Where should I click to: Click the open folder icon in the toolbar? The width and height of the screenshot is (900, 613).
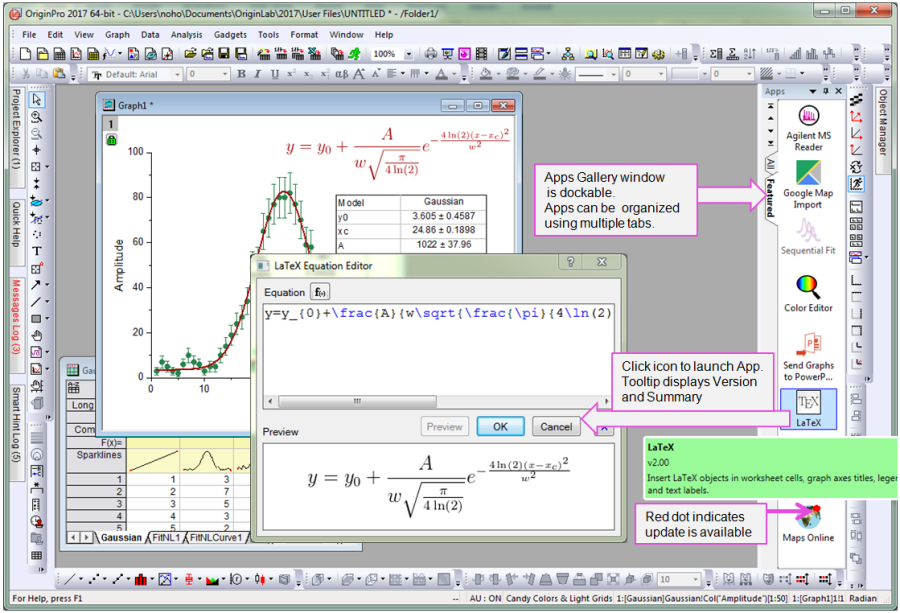pyautogui.click(x=191, y=54)
